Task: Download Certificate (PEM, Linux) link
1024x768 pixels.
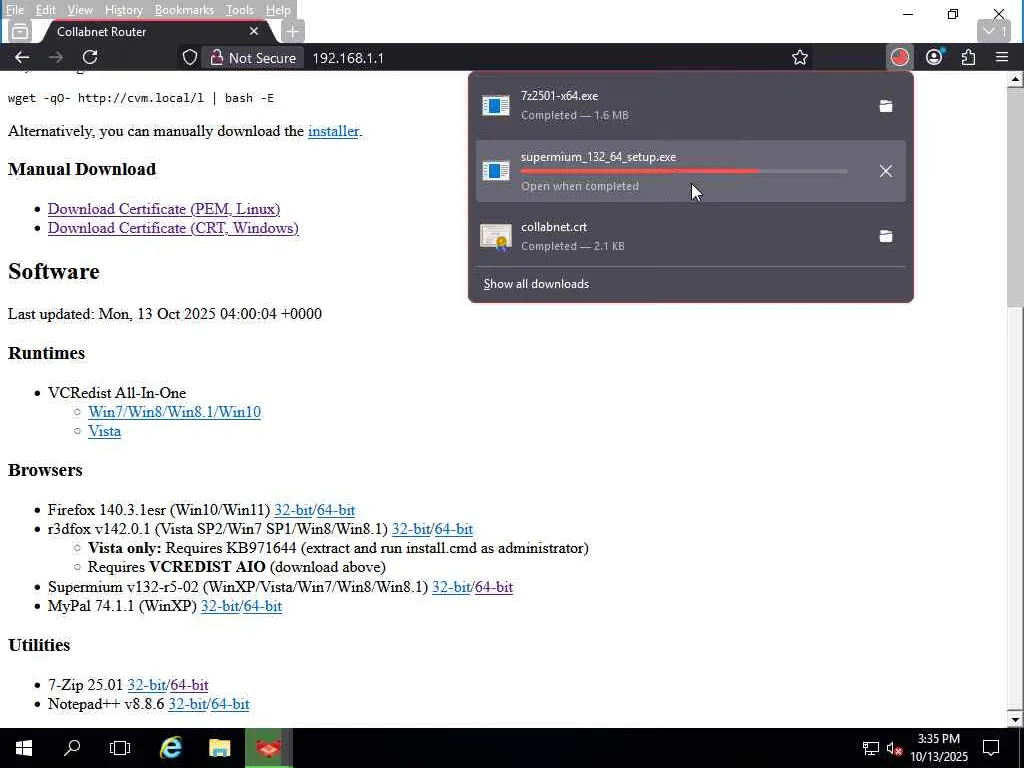Action: coord(164,209)
